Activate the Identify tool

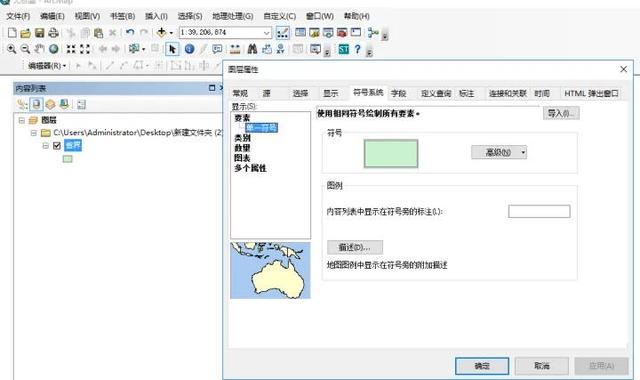[189, 49]
